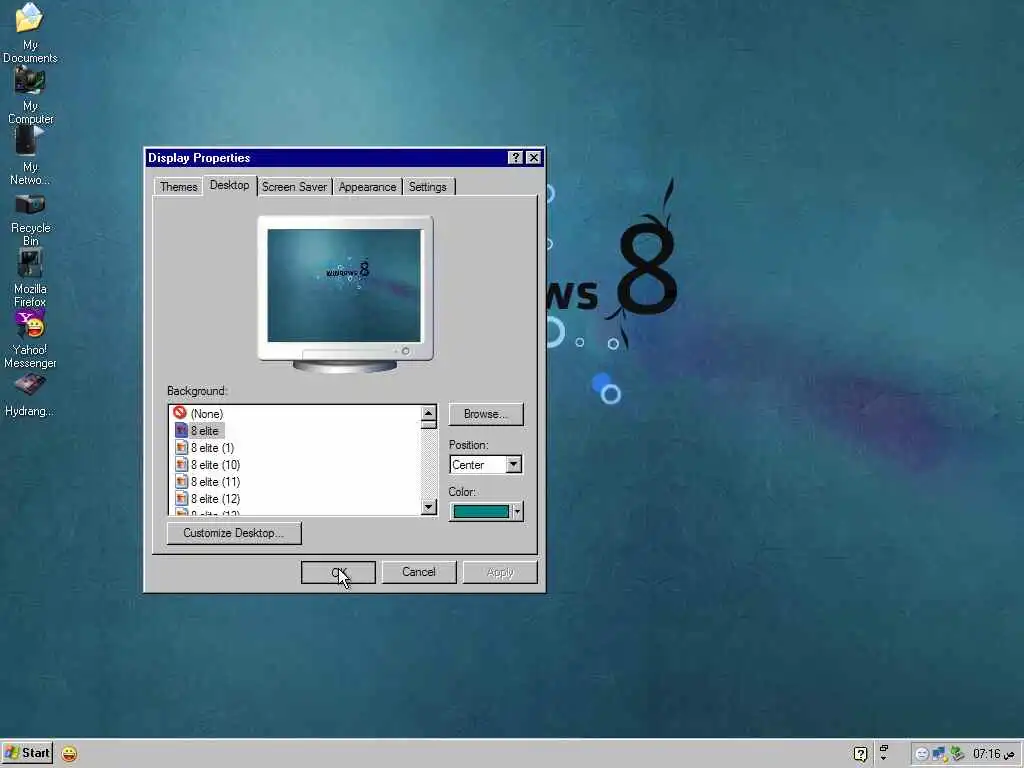Click the question mark help button in title bar
Viewport: 1024px width, 768px height.
[515, 157]
